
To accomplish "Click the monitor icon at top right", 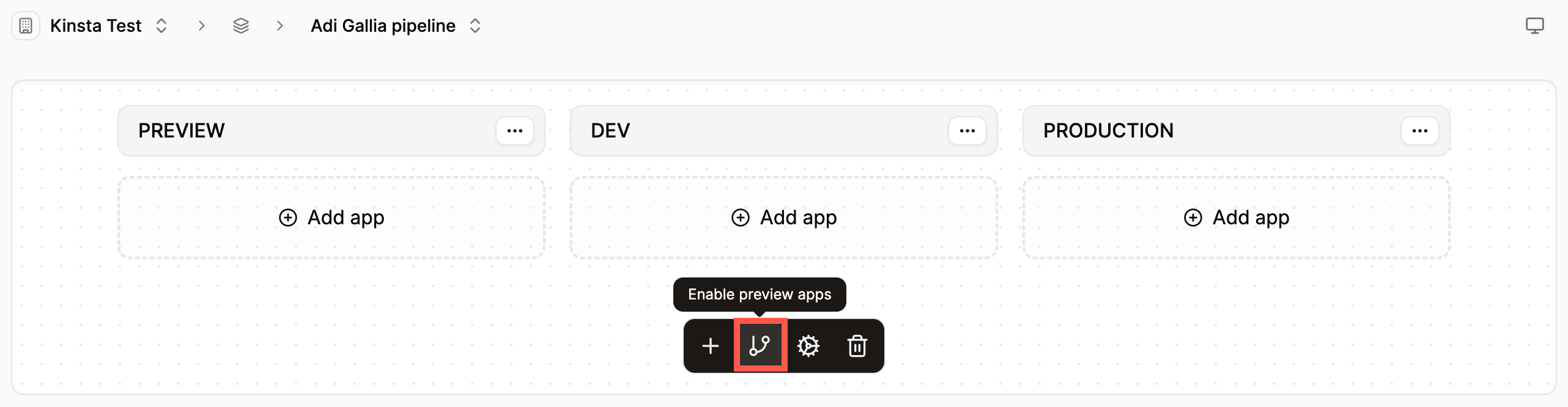I will (1536, 26).
